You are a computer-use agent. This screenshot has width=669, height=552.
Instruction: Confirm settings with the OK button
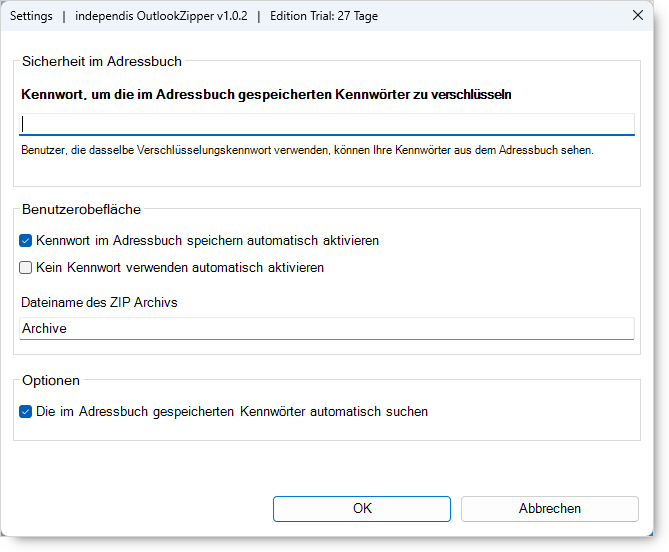pos(362,508)
